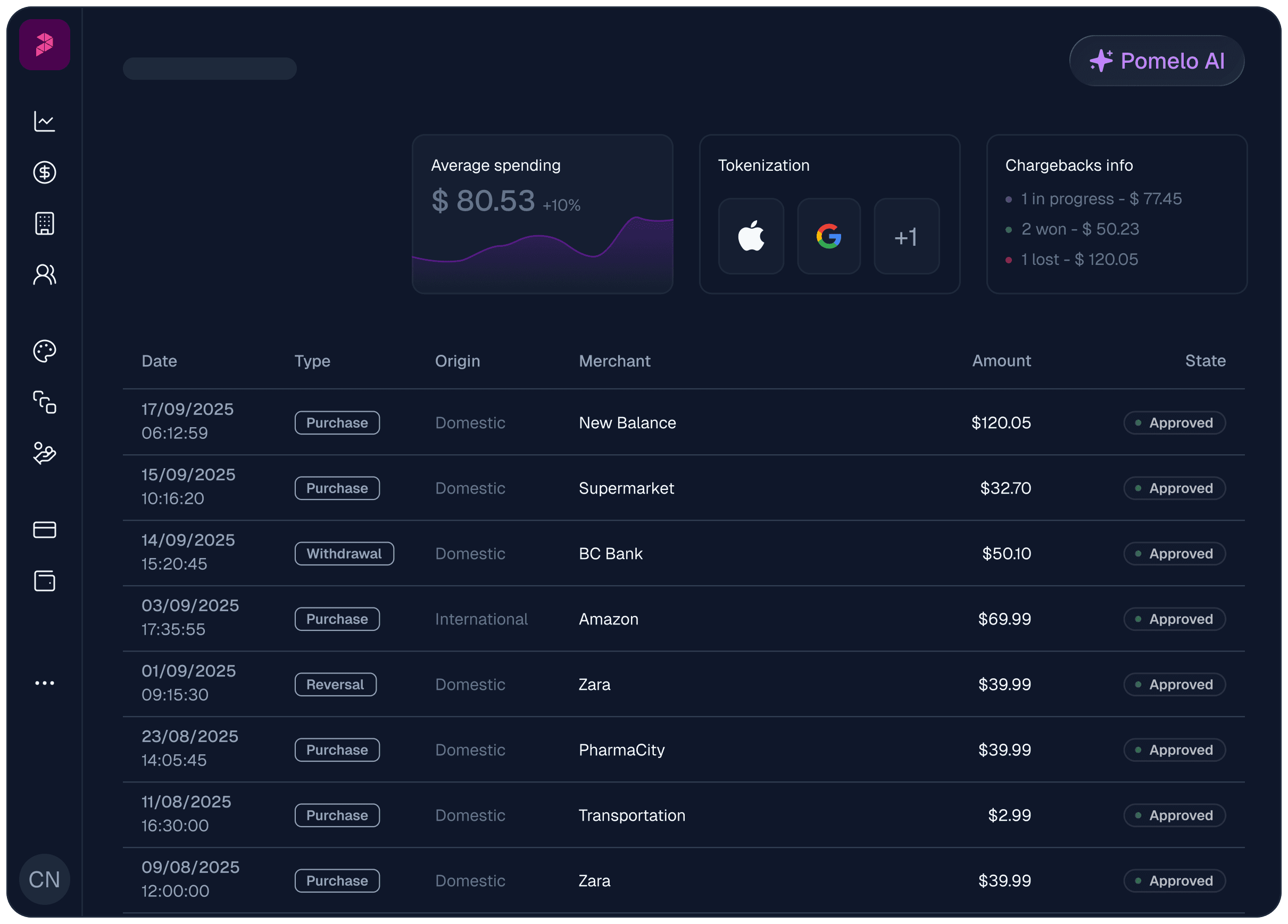Click the Pomelo AI button
Viewport: 1288px width, 924px height.
(x=1156, y=61)
